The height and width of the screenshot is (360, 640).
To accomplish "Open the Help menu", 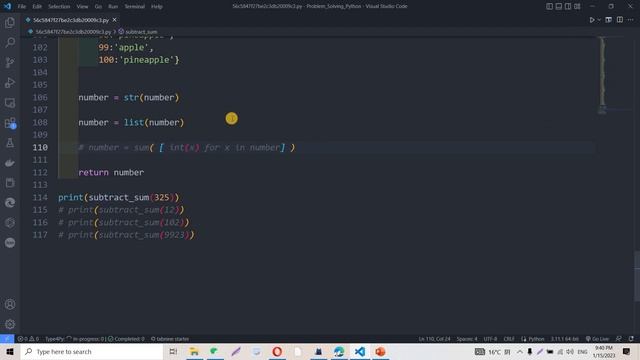I will point(157,7).
